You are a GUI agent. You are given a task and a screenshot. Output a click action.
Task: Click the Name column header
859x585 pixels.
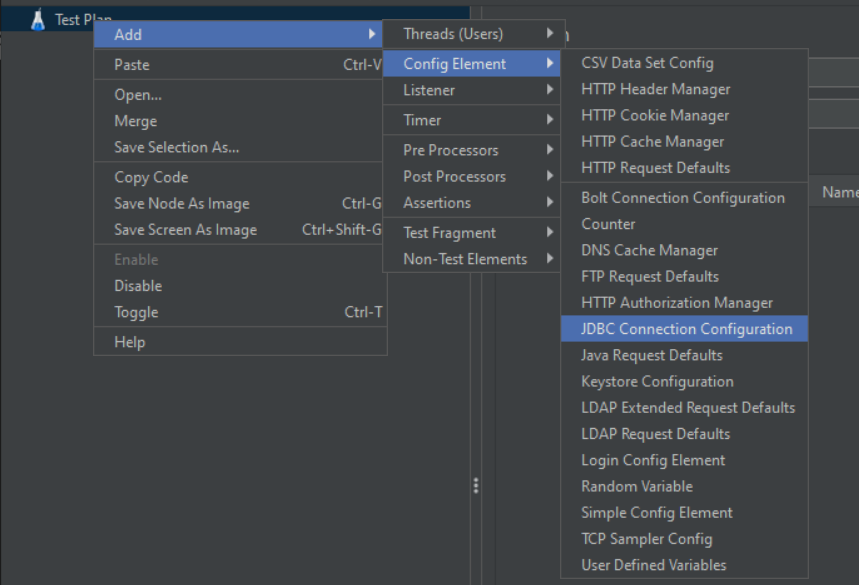tap(840, 192)
